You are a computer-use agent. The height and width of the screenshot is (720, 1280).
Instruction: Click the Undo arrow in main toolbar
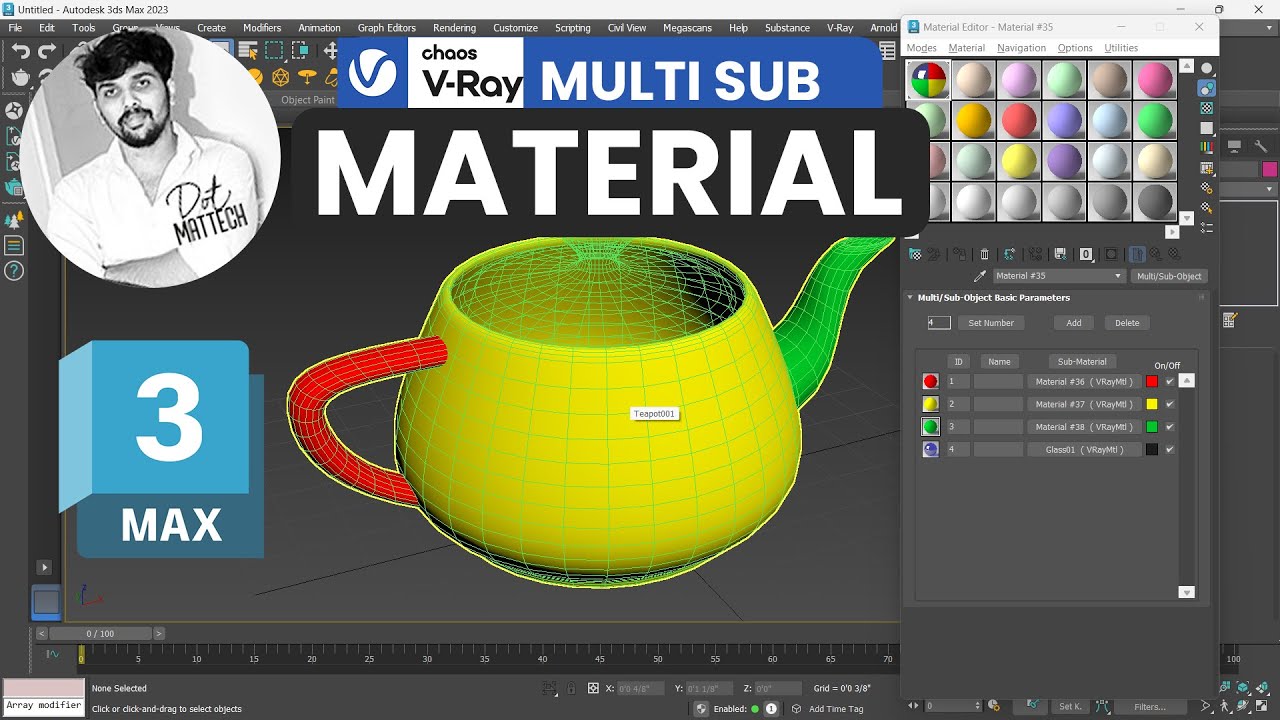20,51
